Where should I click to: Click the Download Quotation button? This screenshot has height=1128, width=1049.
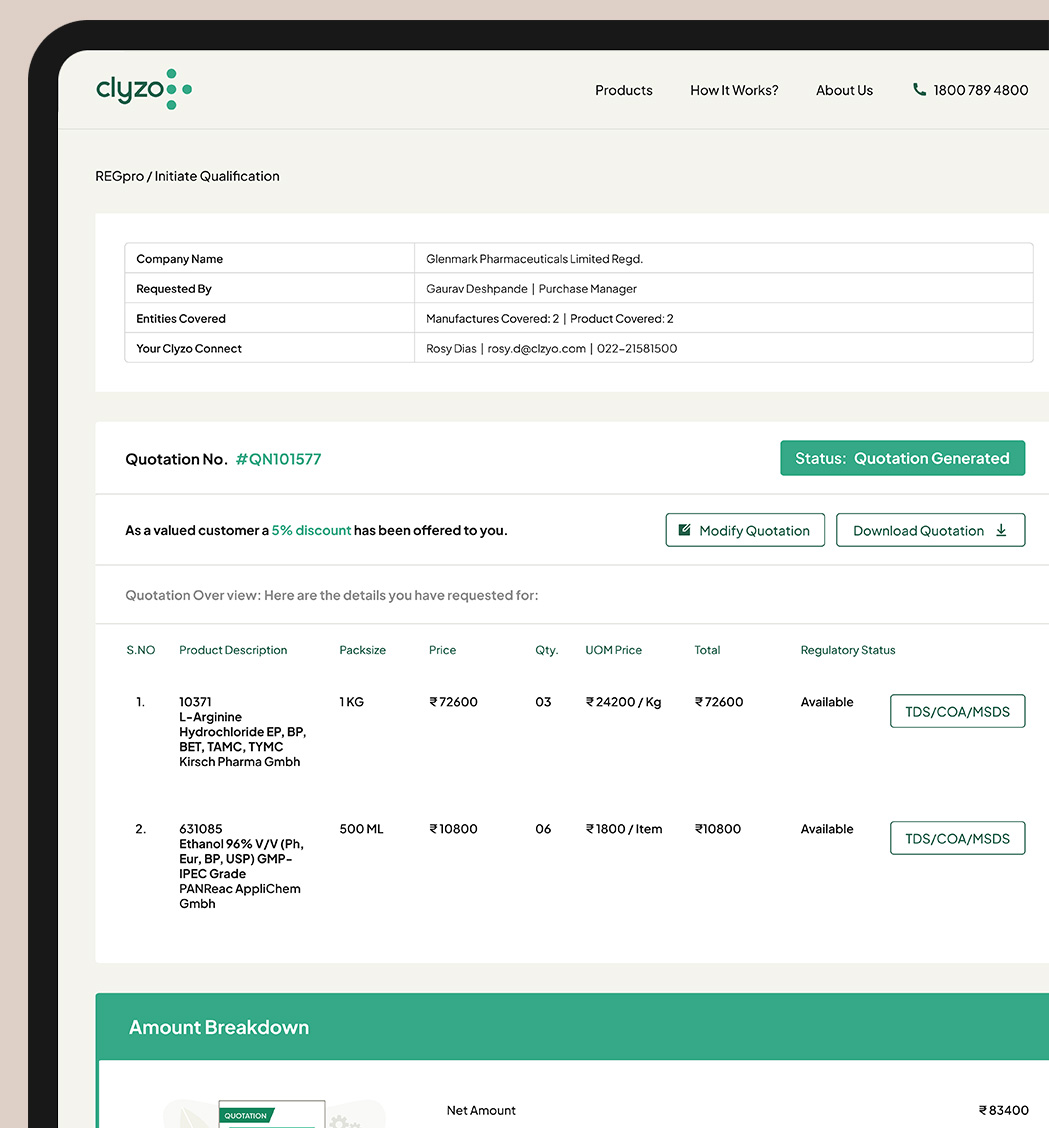click(930, 530)
